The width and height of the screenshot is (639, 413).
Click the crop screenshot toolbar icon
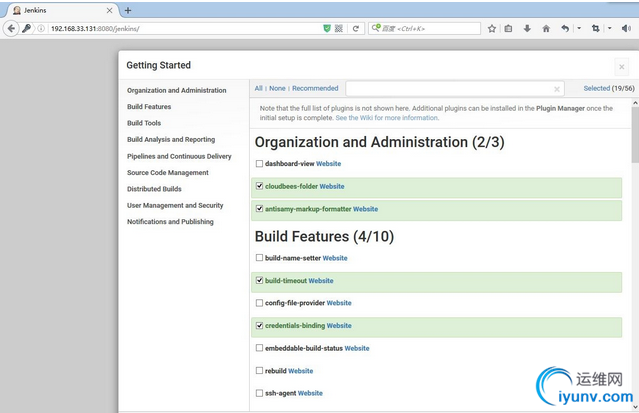tap(596, 29)
